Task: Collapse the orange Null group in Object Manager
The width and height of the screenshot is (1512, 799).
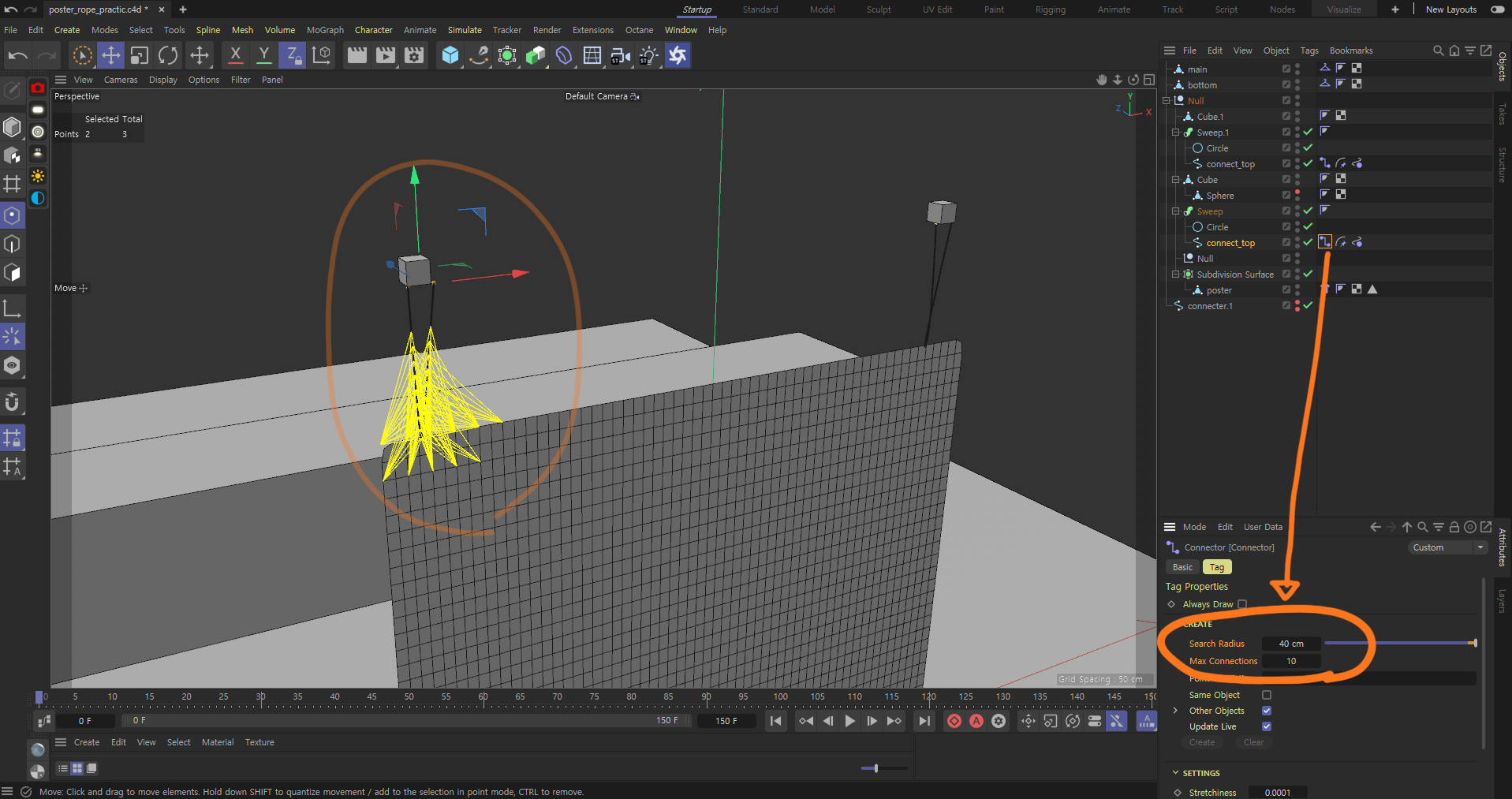Action: (x=1167, y=101)
